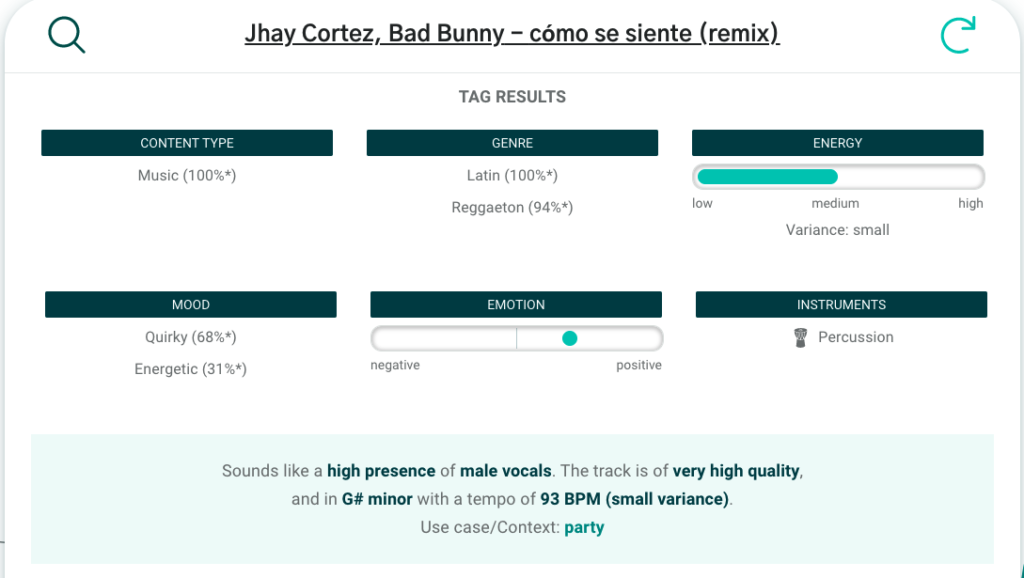Click the magnifying glass search icon

click(67, 35)
